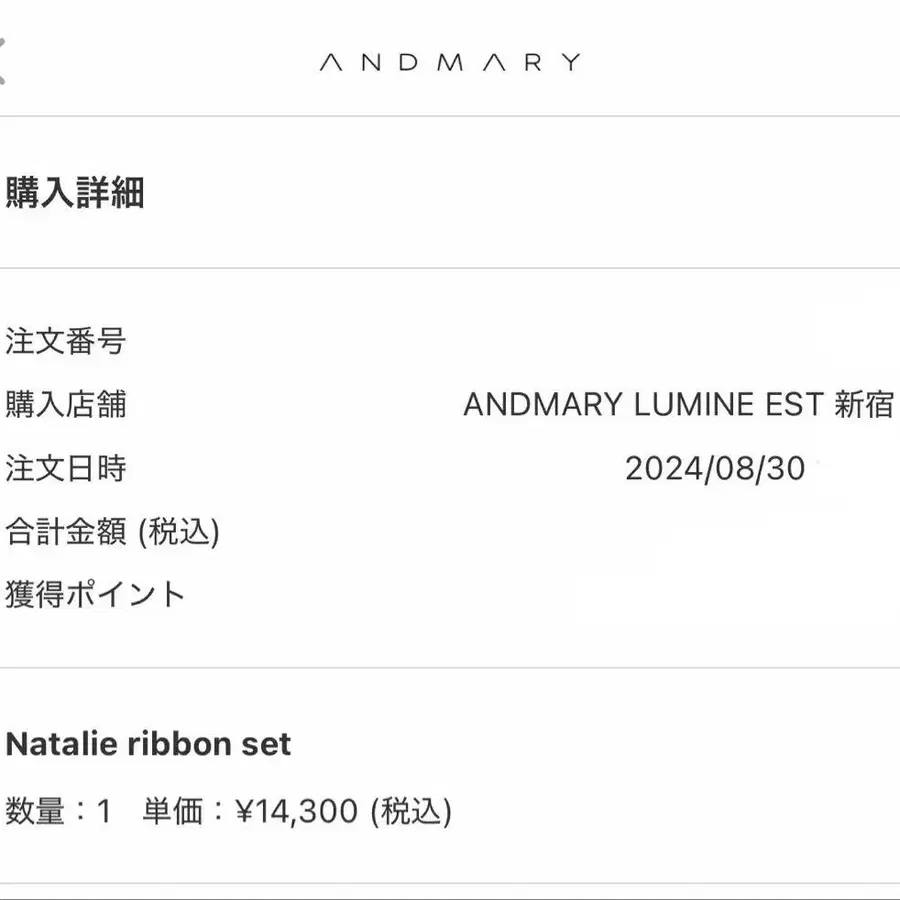
Task: Tap the back chevron arrow
Action: pyautogui.click(x=4, y=62)
